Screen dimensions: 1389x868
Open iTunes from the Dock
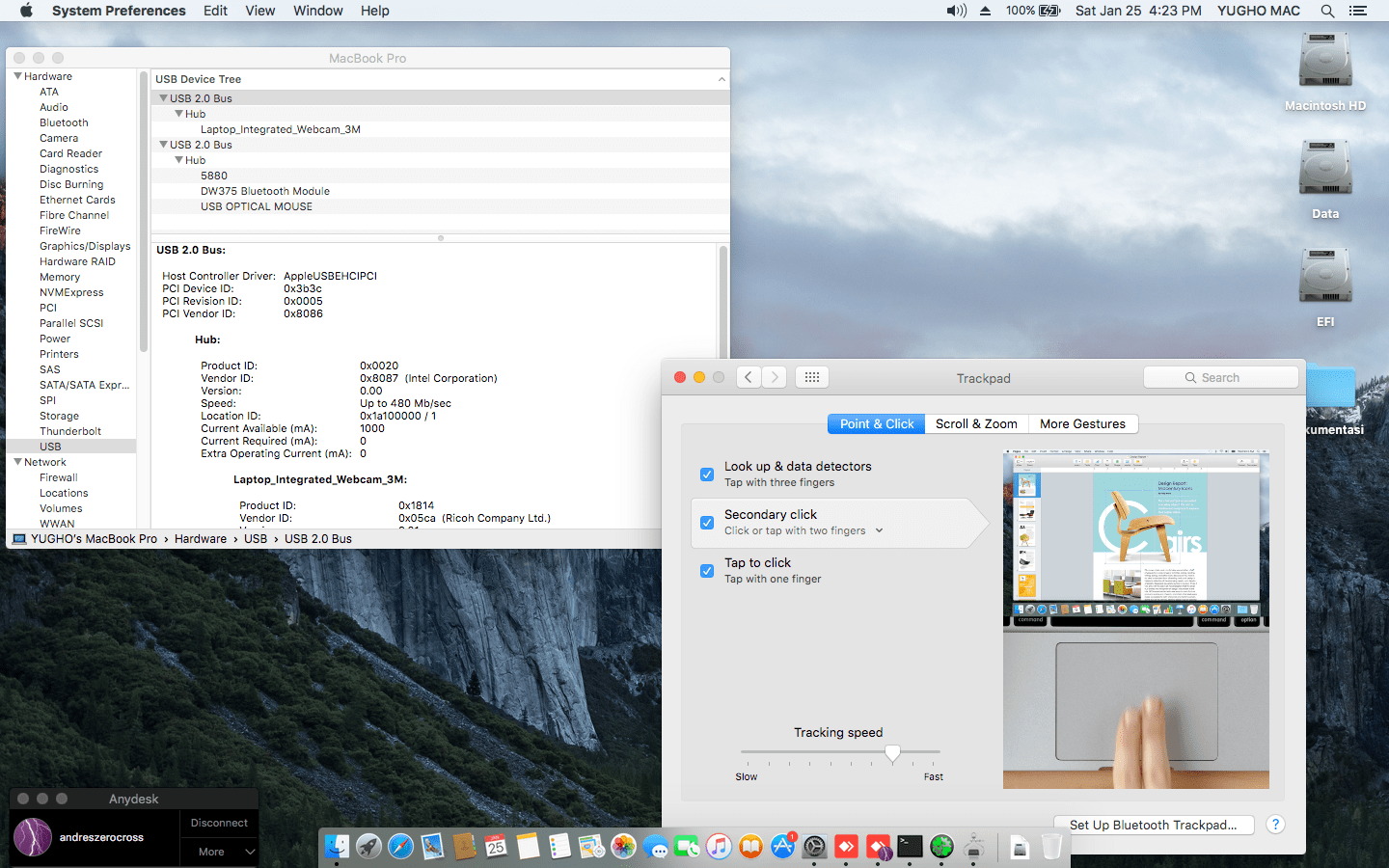click(719, 847)
